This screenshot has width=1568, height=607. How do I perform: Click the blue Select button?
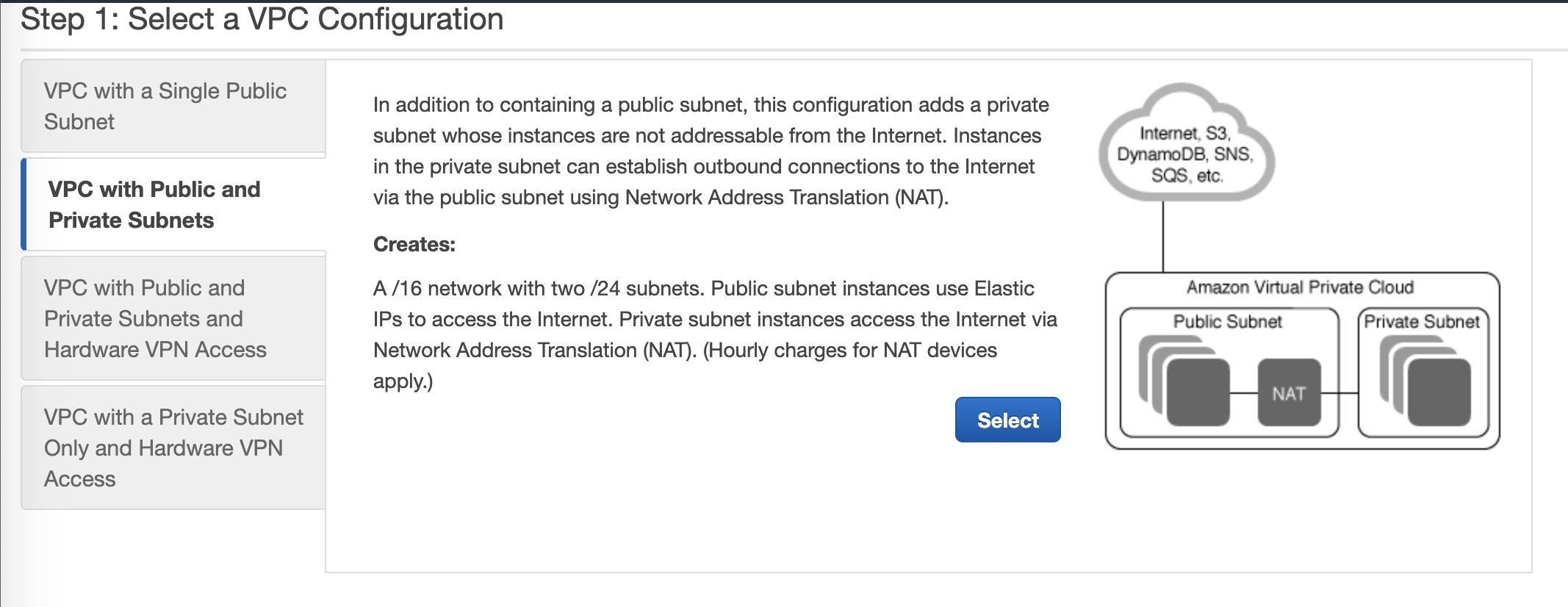point(1007,420)
